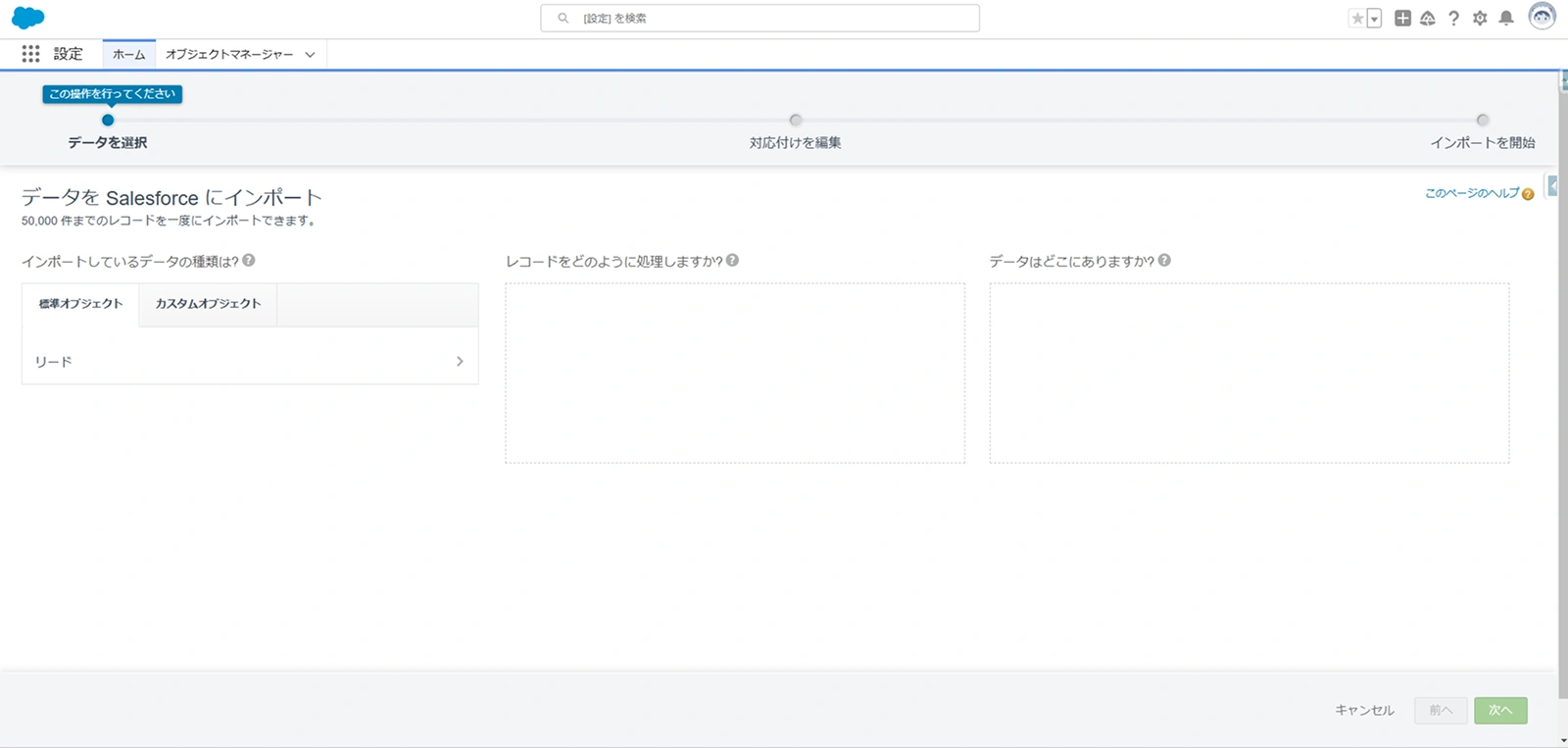
Task: Select the リード object row
Action: coord(250,362)
